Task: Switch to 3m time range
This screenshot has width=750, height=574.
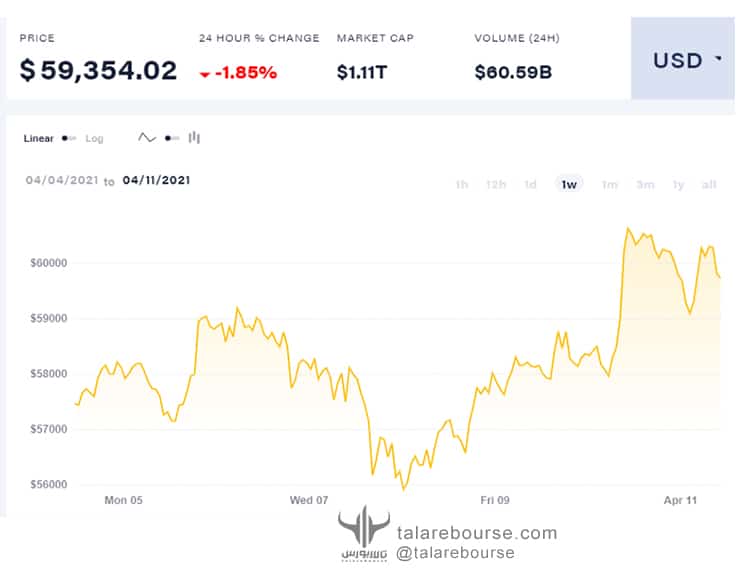Action: pyautogui.click(x=645, y=184)
